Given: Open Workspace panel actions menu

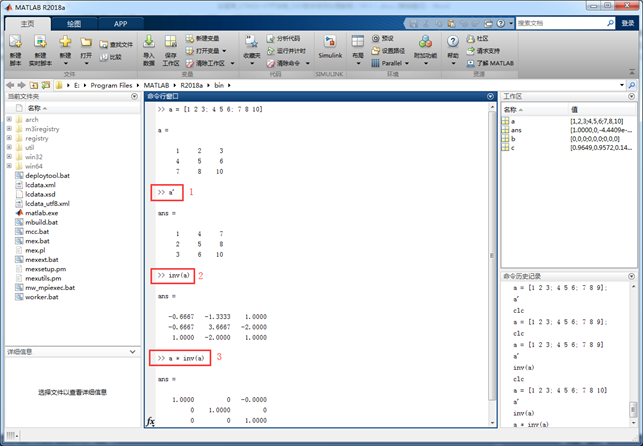Looking at the screenshot, I should click(632, 96).
